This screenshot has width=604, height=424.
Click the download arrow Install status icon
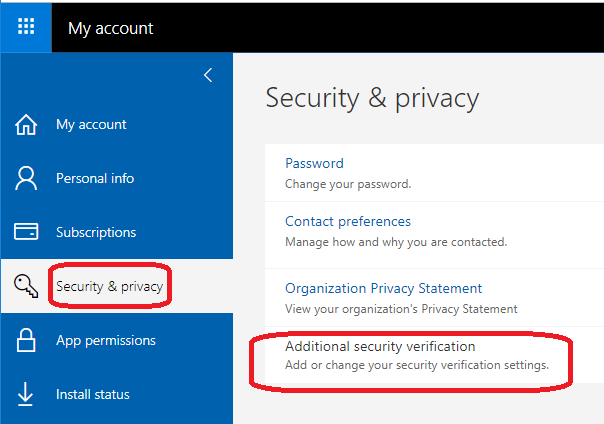[26, 395]
